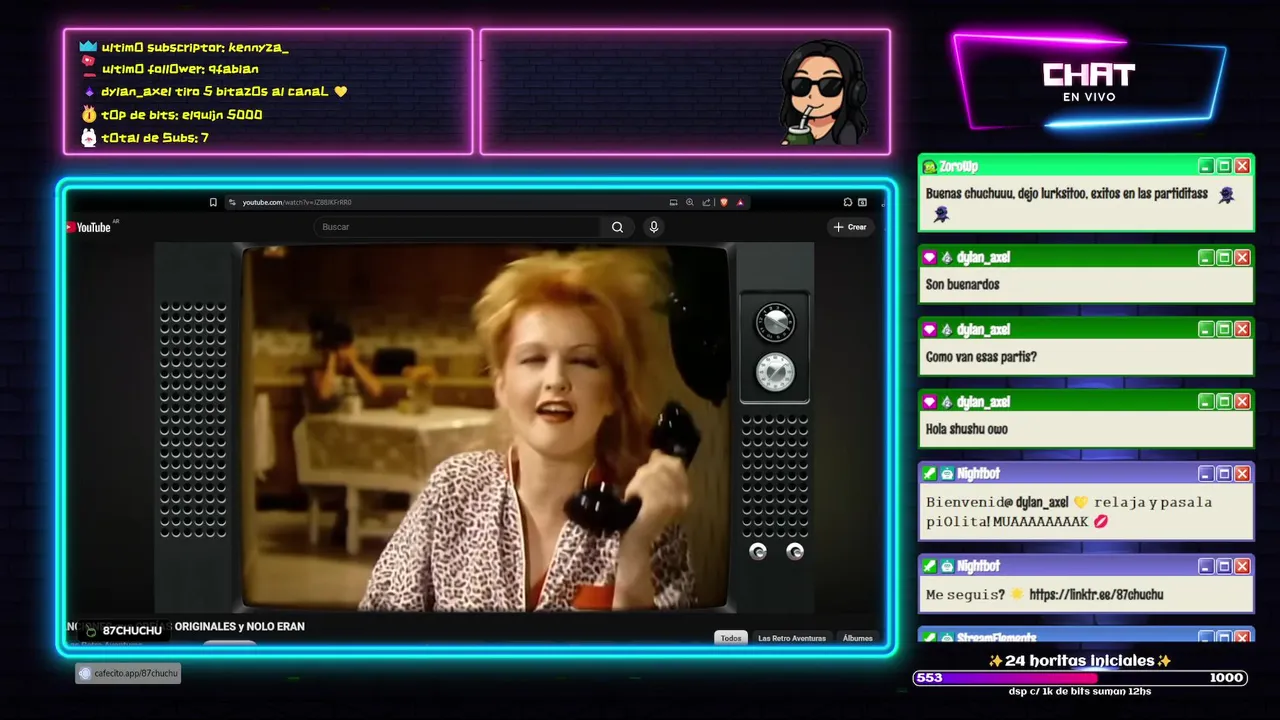This screenshot has width=1280, height=720.
Task: Click the Brave Shields lion icon
Action: [x=724, y=202]
